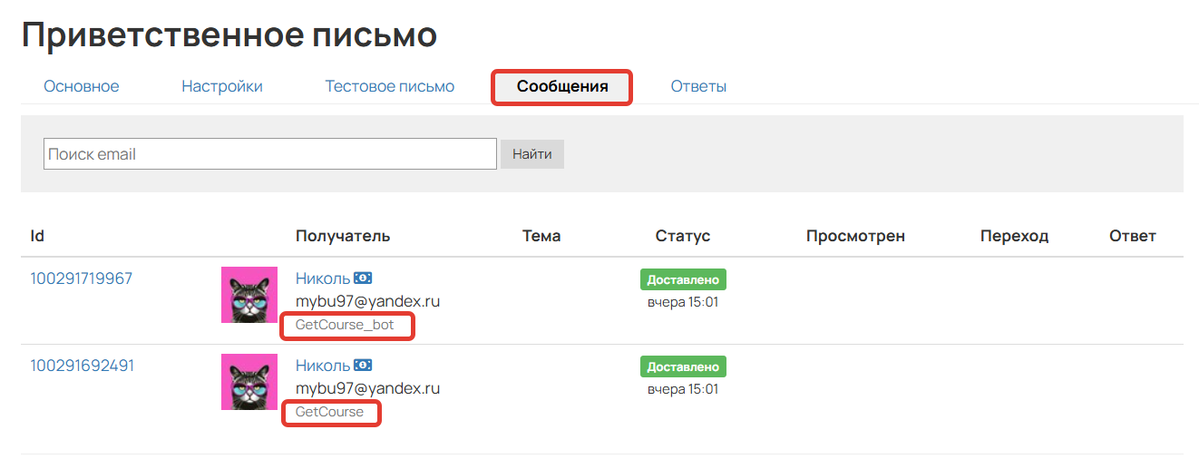This screenshot has width=1199, height=459.
Task: Click the Переход column header
Action: tap(1014, 236)
